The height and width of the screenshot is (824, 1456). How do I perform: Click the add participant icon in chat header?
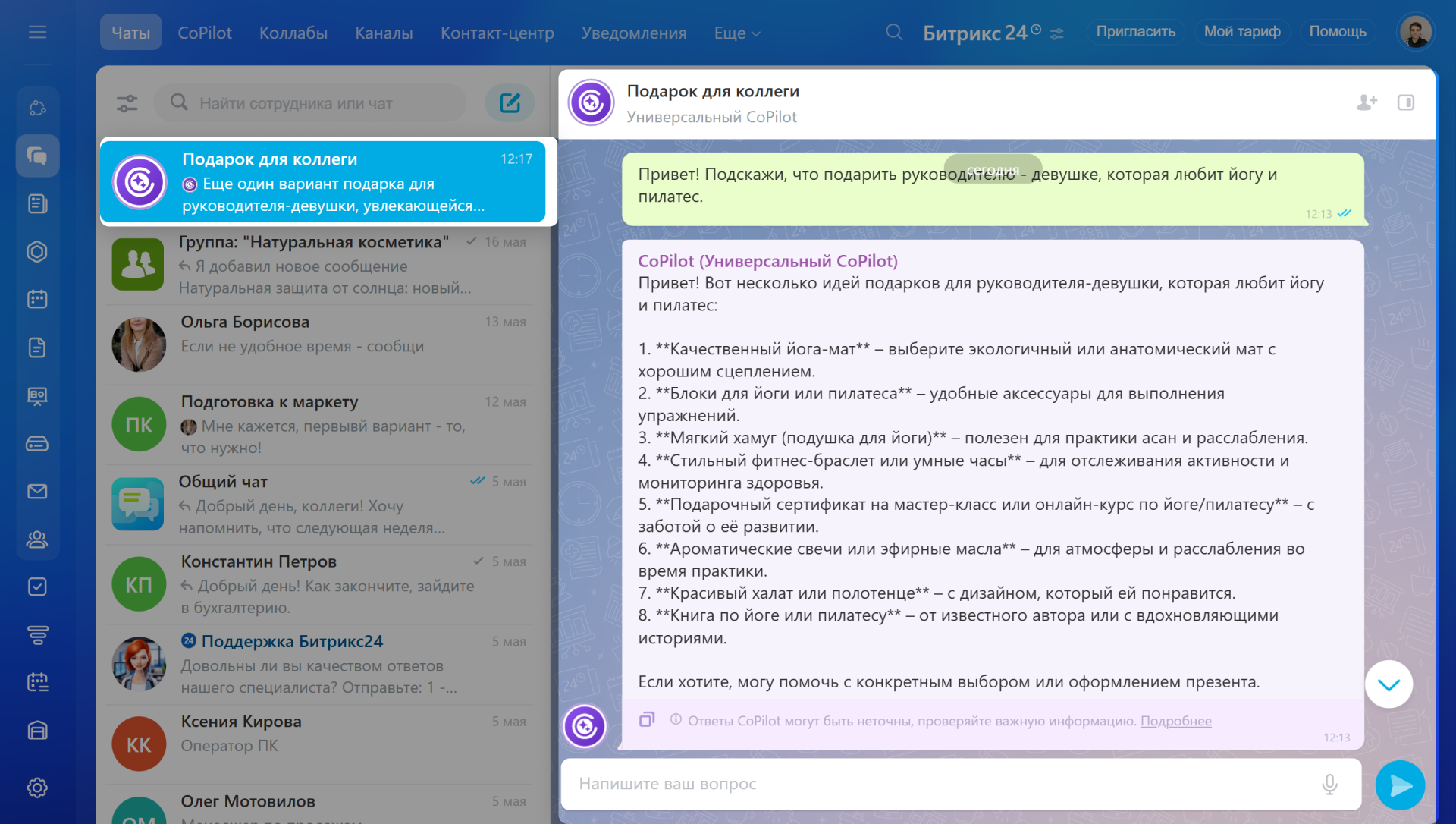coord(1367,102)
